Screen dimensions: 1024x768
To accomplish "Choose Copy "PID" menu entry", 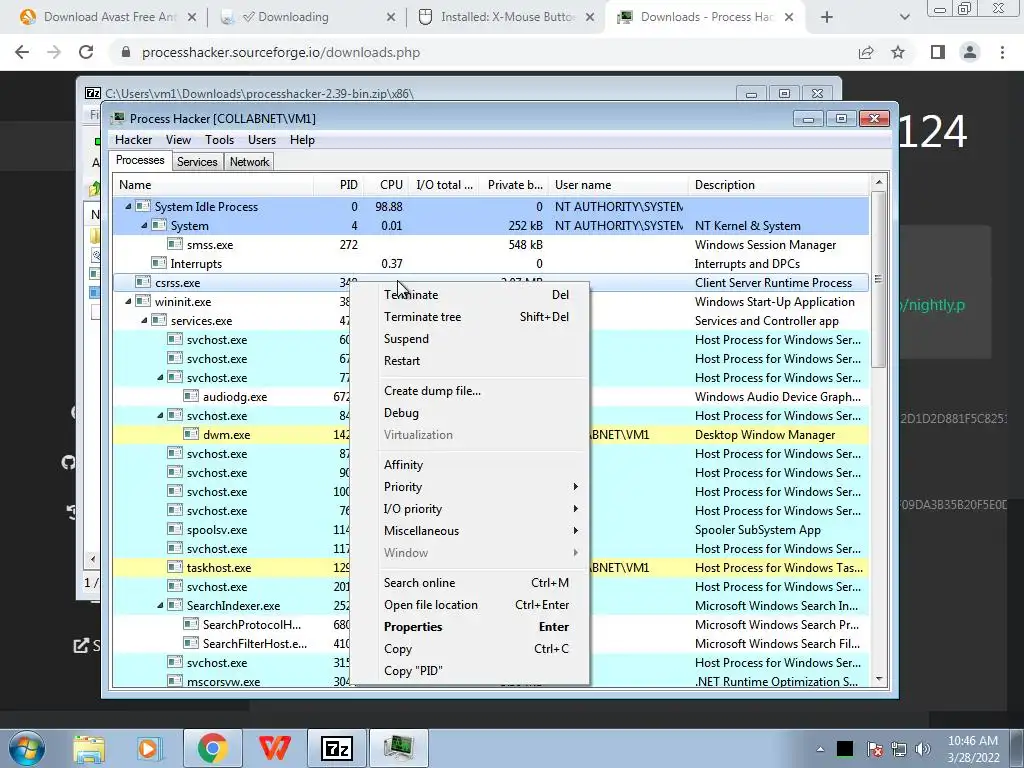I will click(x=481, y=671).
